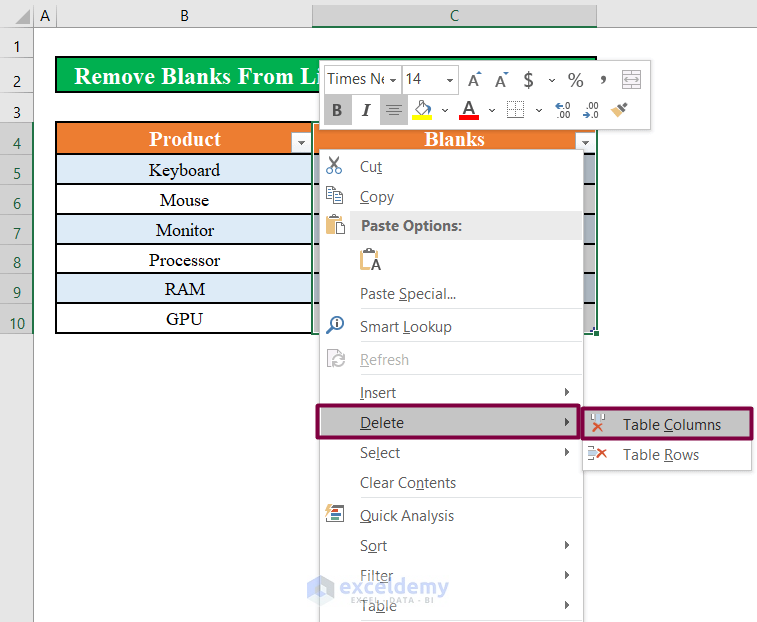The height and width of the screenshot is (622, 757).
Task: Choose Paste Special from the menu
Action: (x=450, y=294)
